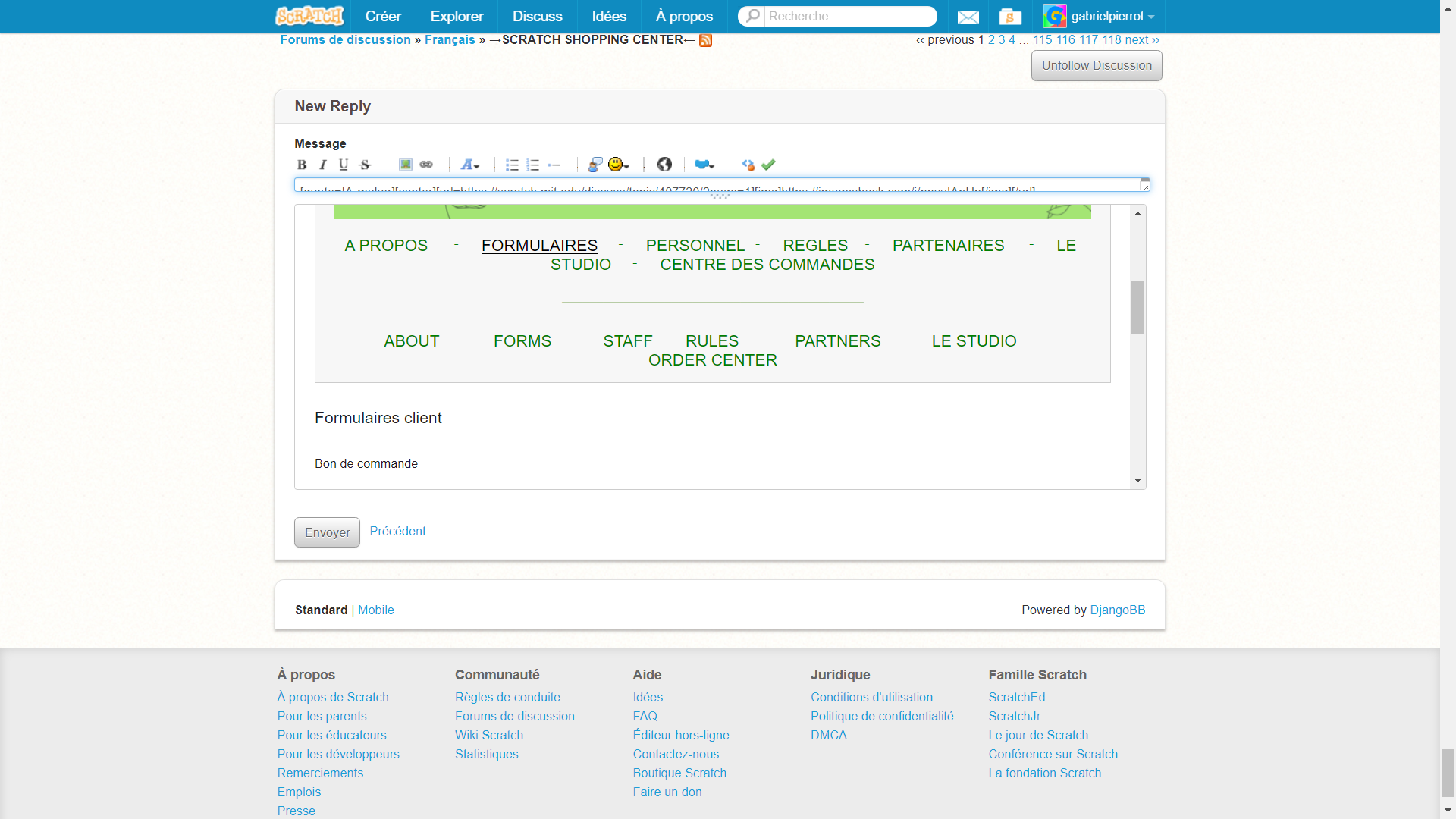Click the gabrielpierrot avatar image

(x=1055, y=16)
